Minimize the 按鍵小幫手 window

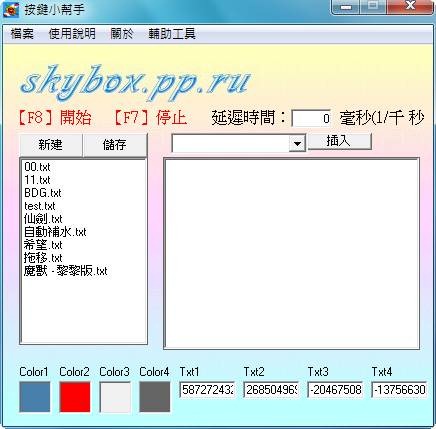(346, 7)
